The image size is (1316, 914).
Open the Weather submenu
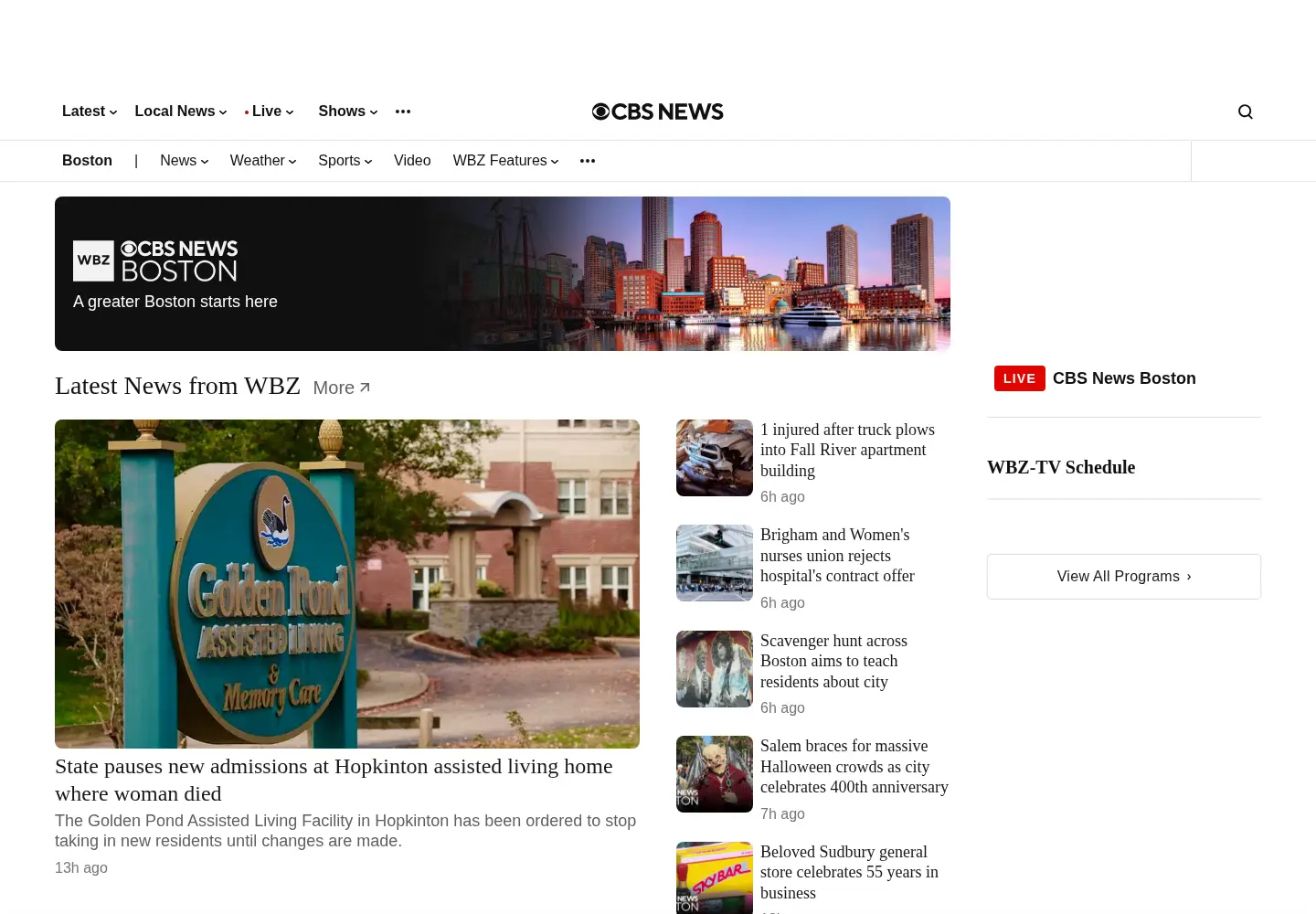point(263,161)
